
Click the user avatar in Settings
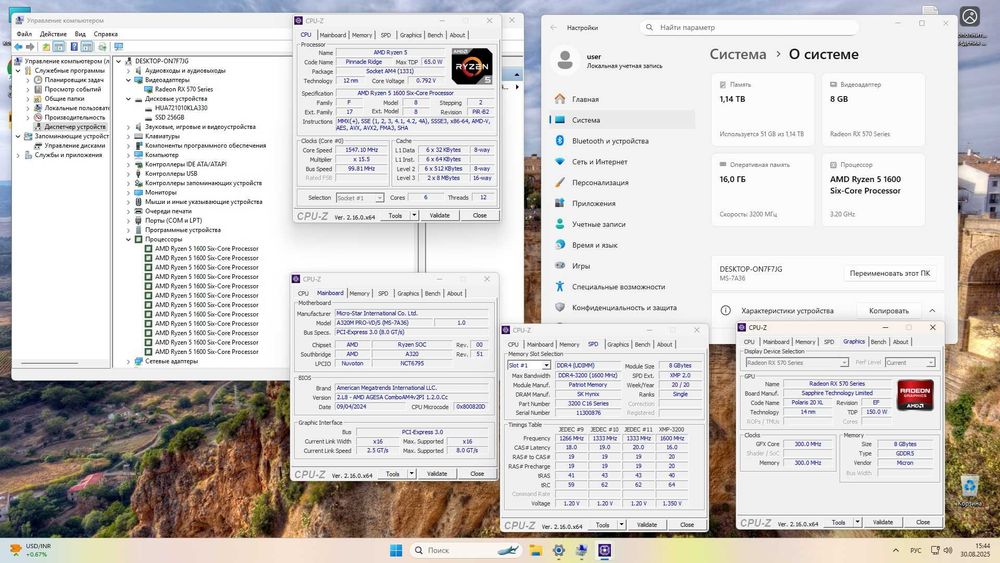[565, 60]
